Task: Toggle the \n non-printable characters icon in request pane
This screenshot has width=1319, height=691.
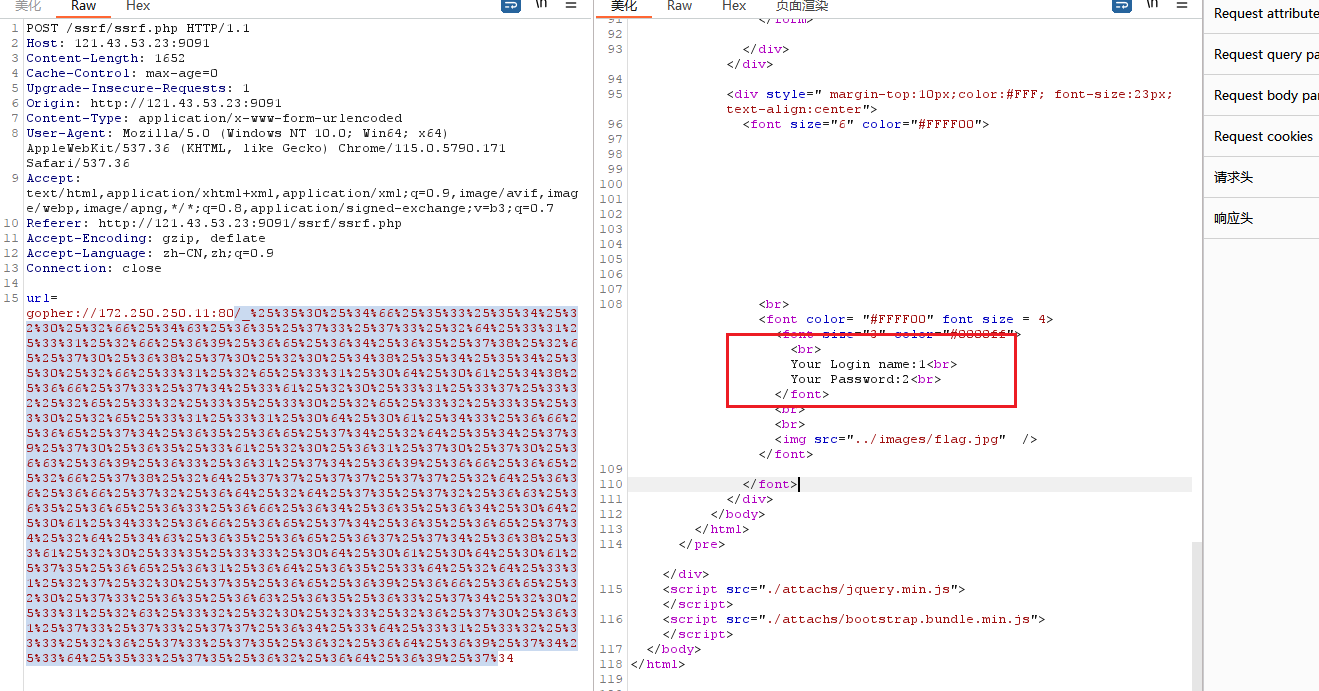Action: coord(541,4)
